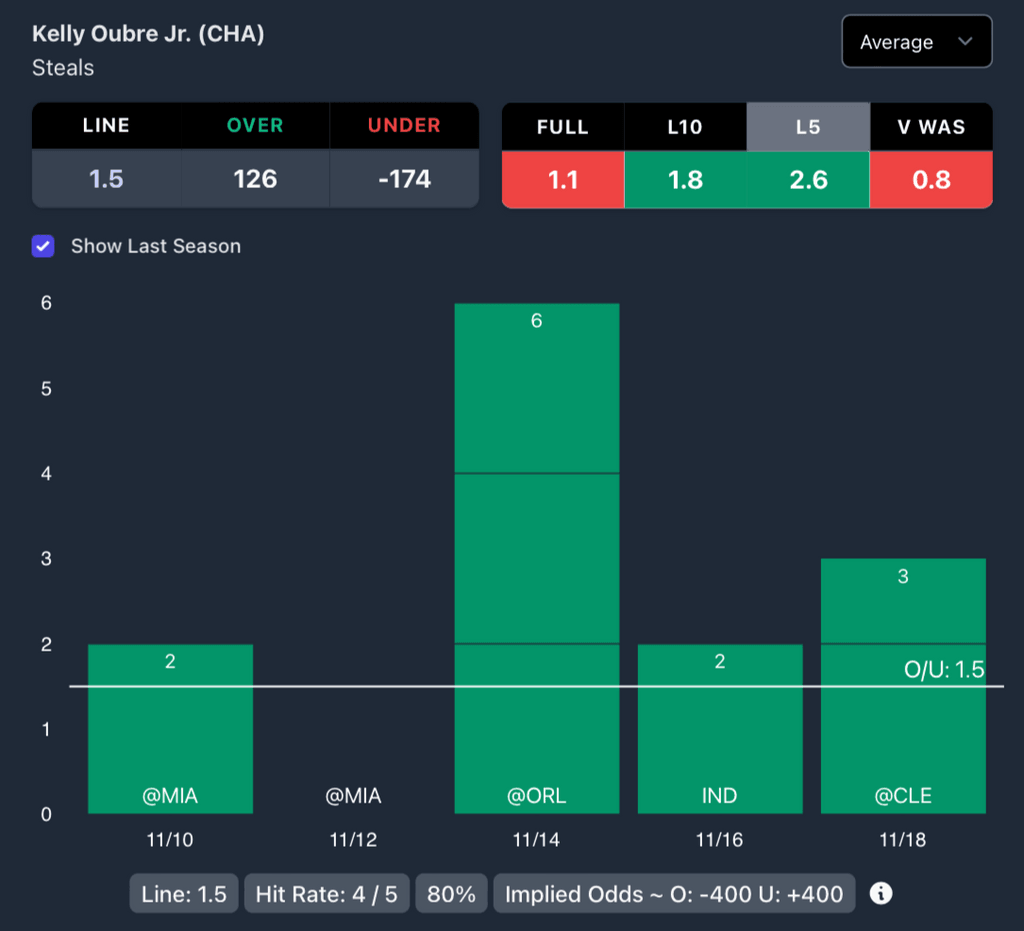Click the L5 average value 2.6
Image resolution: width=1024 pixels, height=931 pixels.
(808, 180)
